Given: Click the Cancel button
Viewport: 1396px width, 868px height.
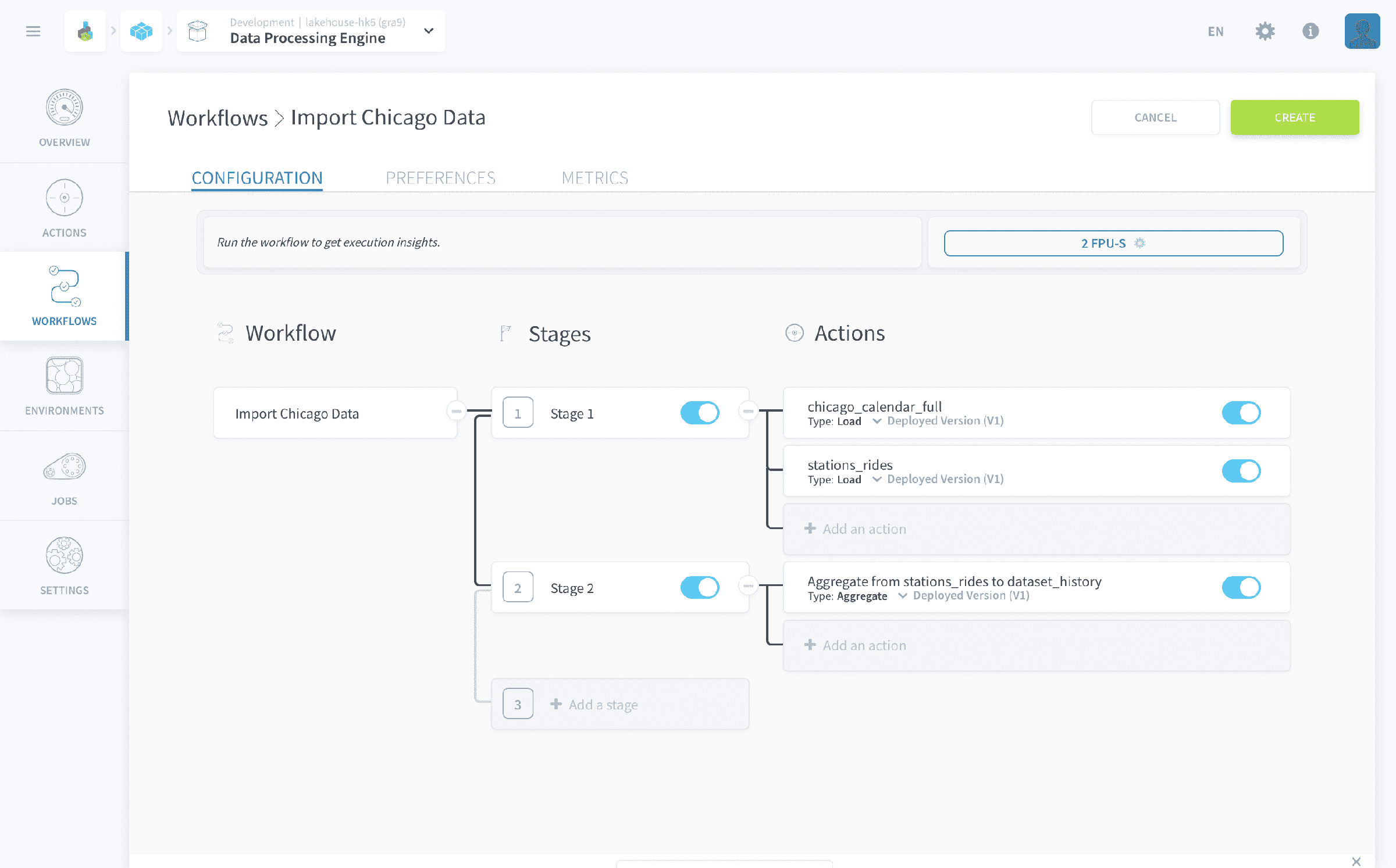Looking at the screenshot, I should (1155, 117).
